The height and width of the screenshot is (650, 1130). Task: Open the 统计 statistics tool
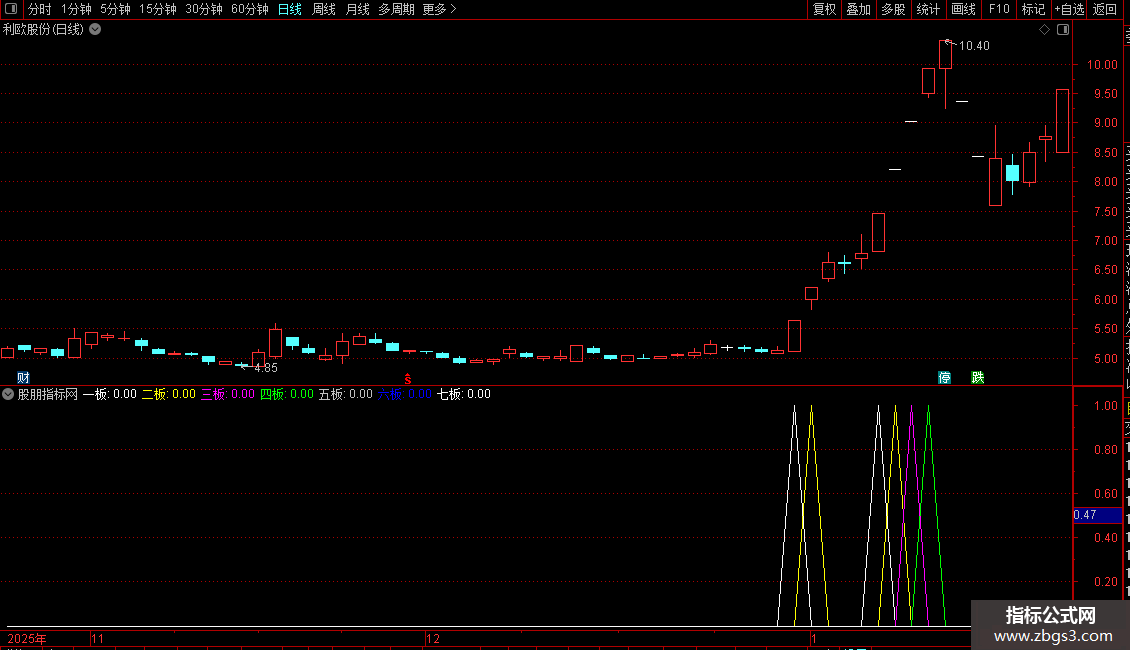click(928, 9)
